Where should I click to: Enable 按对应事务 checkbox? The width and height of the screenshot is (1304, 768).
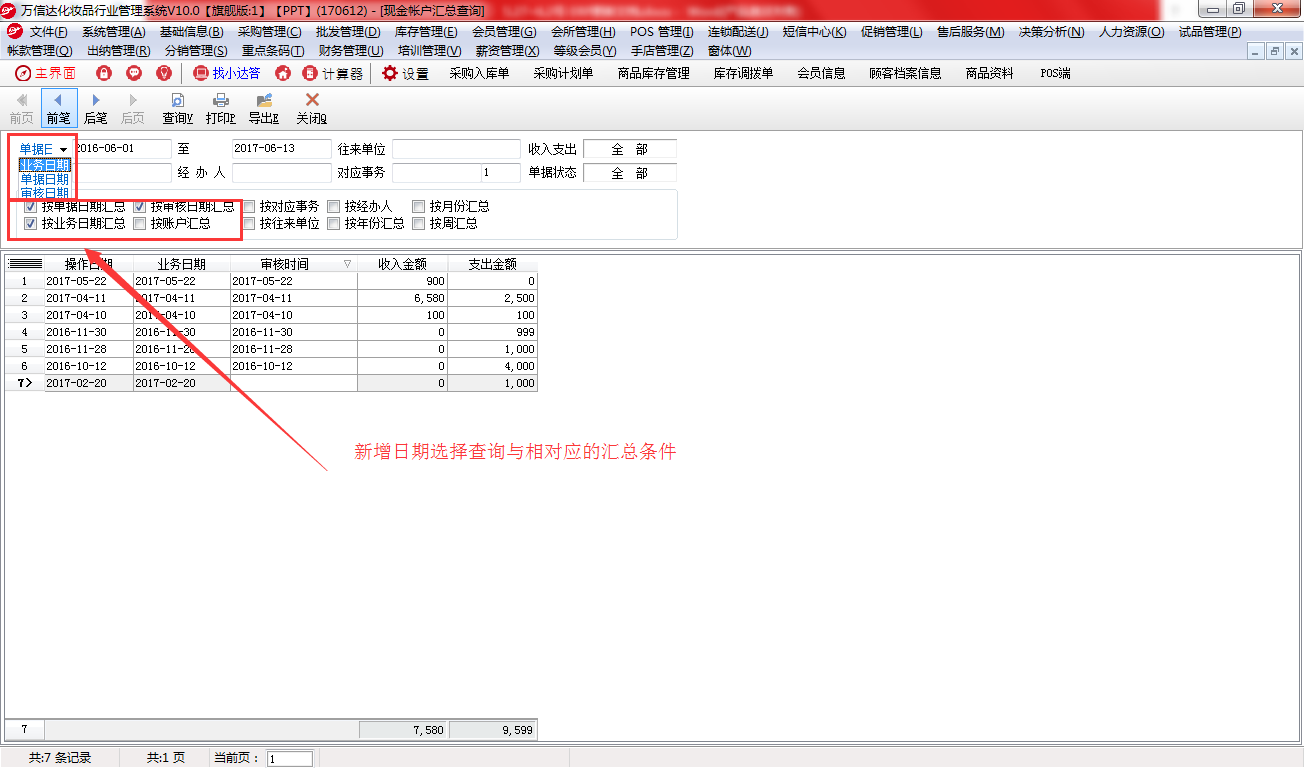point(249,207)
